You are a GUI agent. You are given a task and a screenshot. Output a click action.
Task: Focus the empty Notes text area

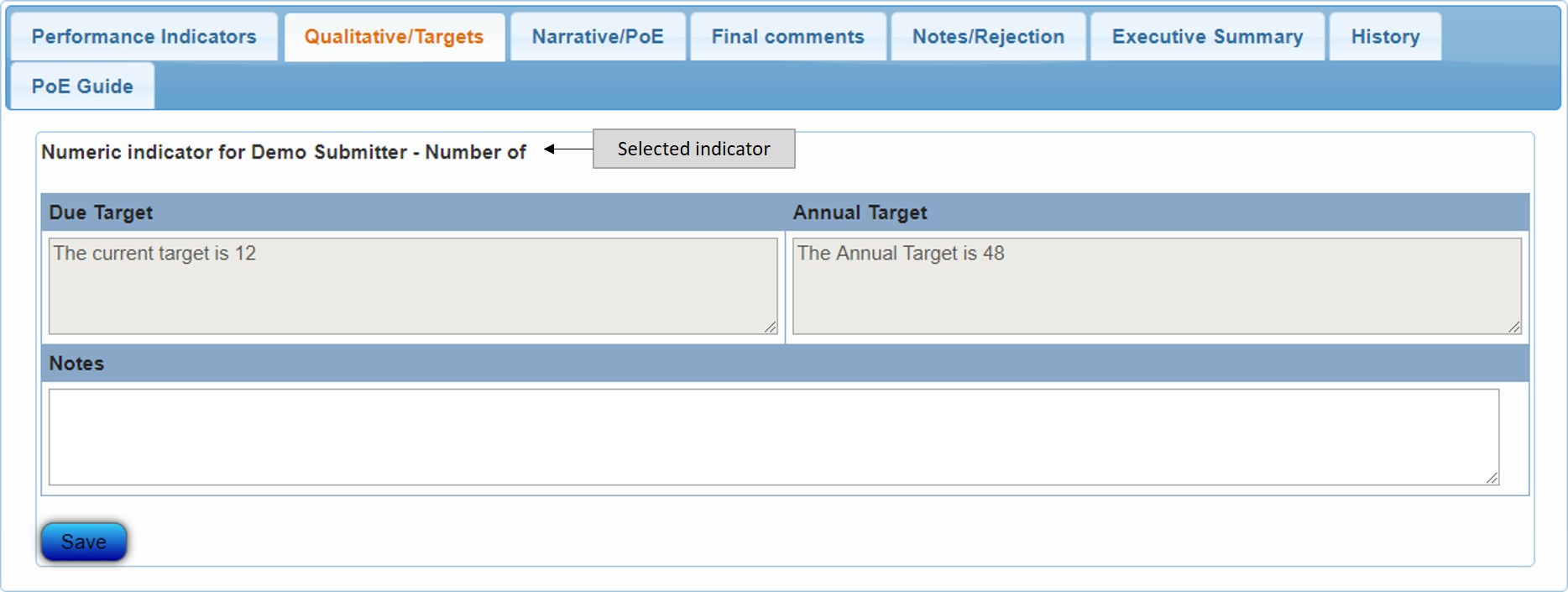click(772, 437)
